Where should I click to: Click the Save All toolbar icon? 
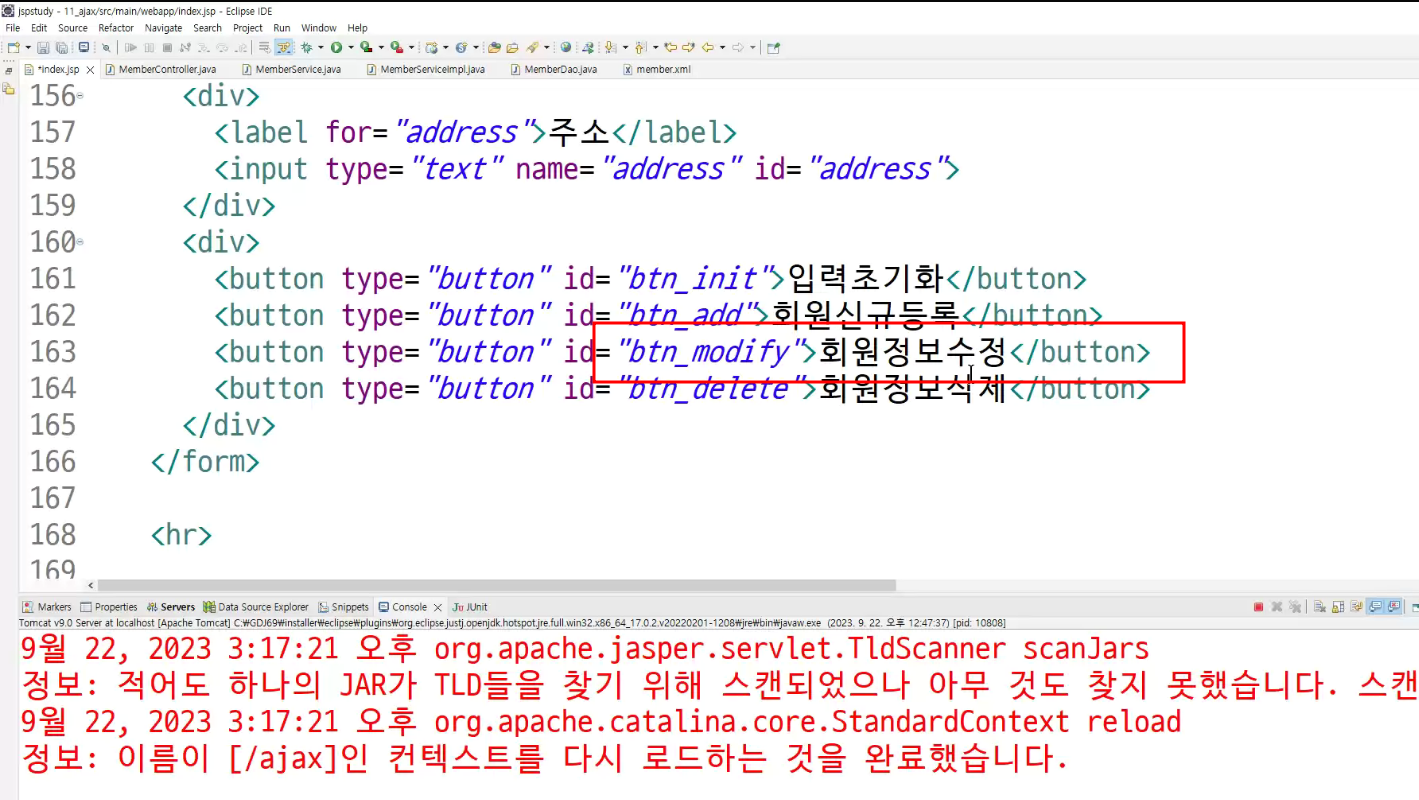61,47
